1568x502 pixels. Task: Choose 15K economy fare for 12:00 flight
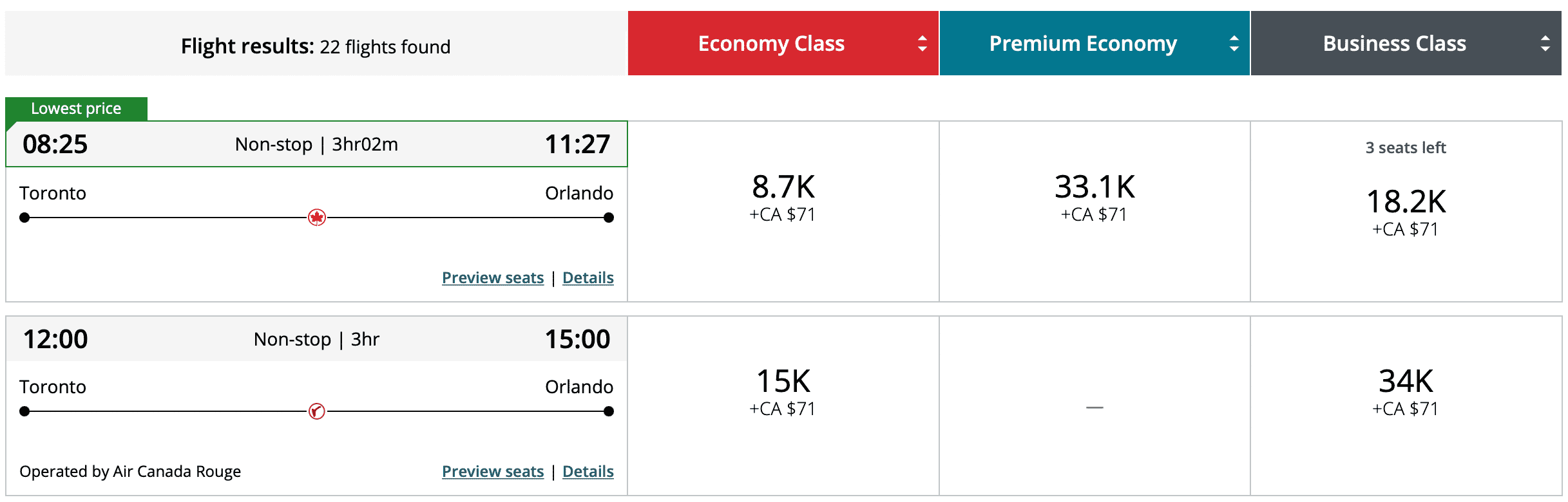pos(783,391)
